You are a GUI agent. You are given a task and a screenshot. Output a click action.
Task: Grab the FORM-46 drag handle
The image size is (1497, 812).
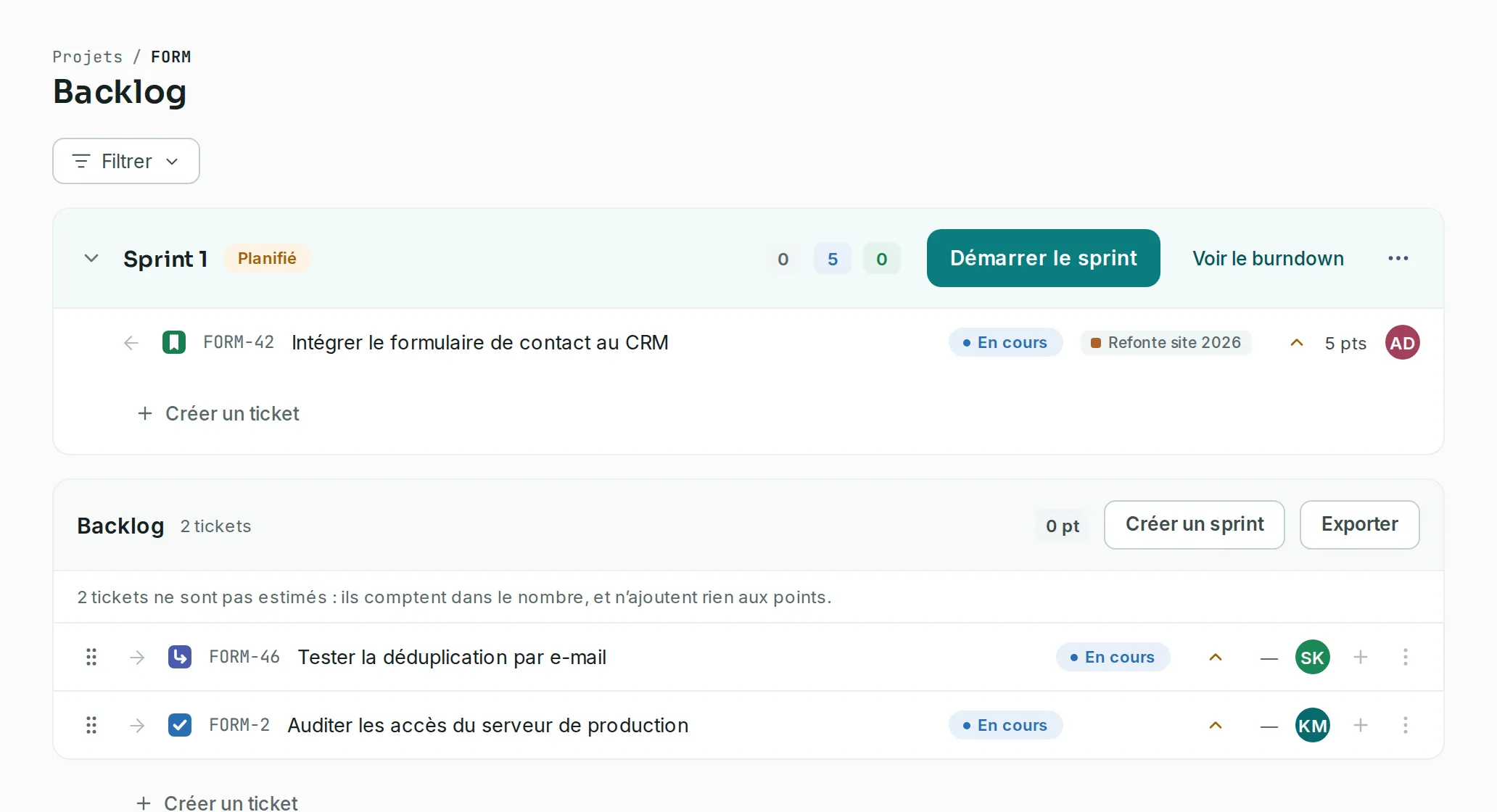pos(91,657)
